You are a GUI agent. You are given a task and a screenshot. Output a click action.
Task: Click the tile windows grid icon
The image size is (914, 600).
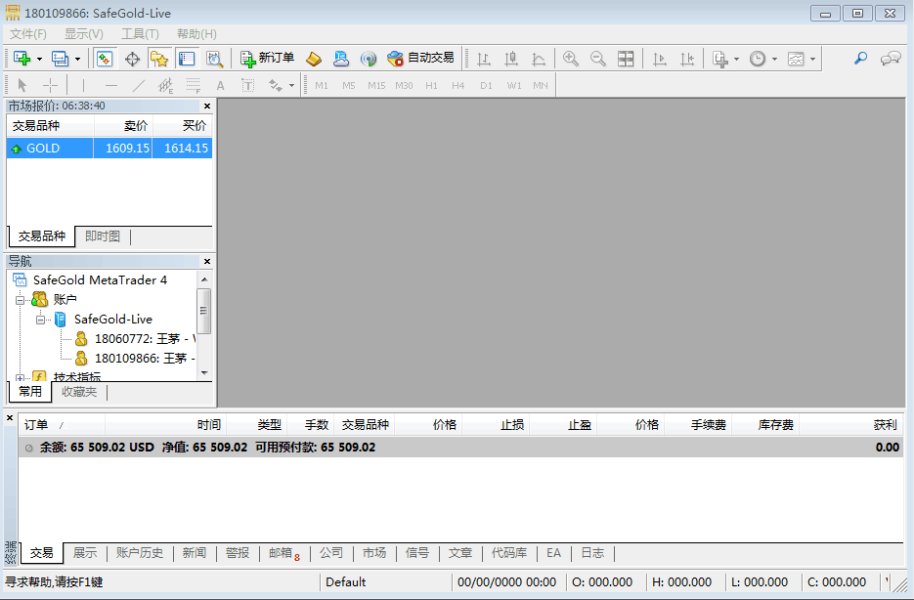(x=625, y=58)
